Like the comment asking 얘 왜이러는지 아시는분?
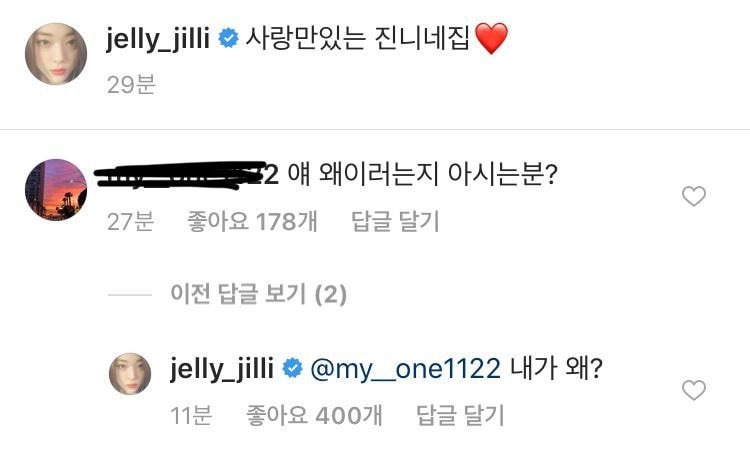 pyautogui.click(x=694, y=196)
